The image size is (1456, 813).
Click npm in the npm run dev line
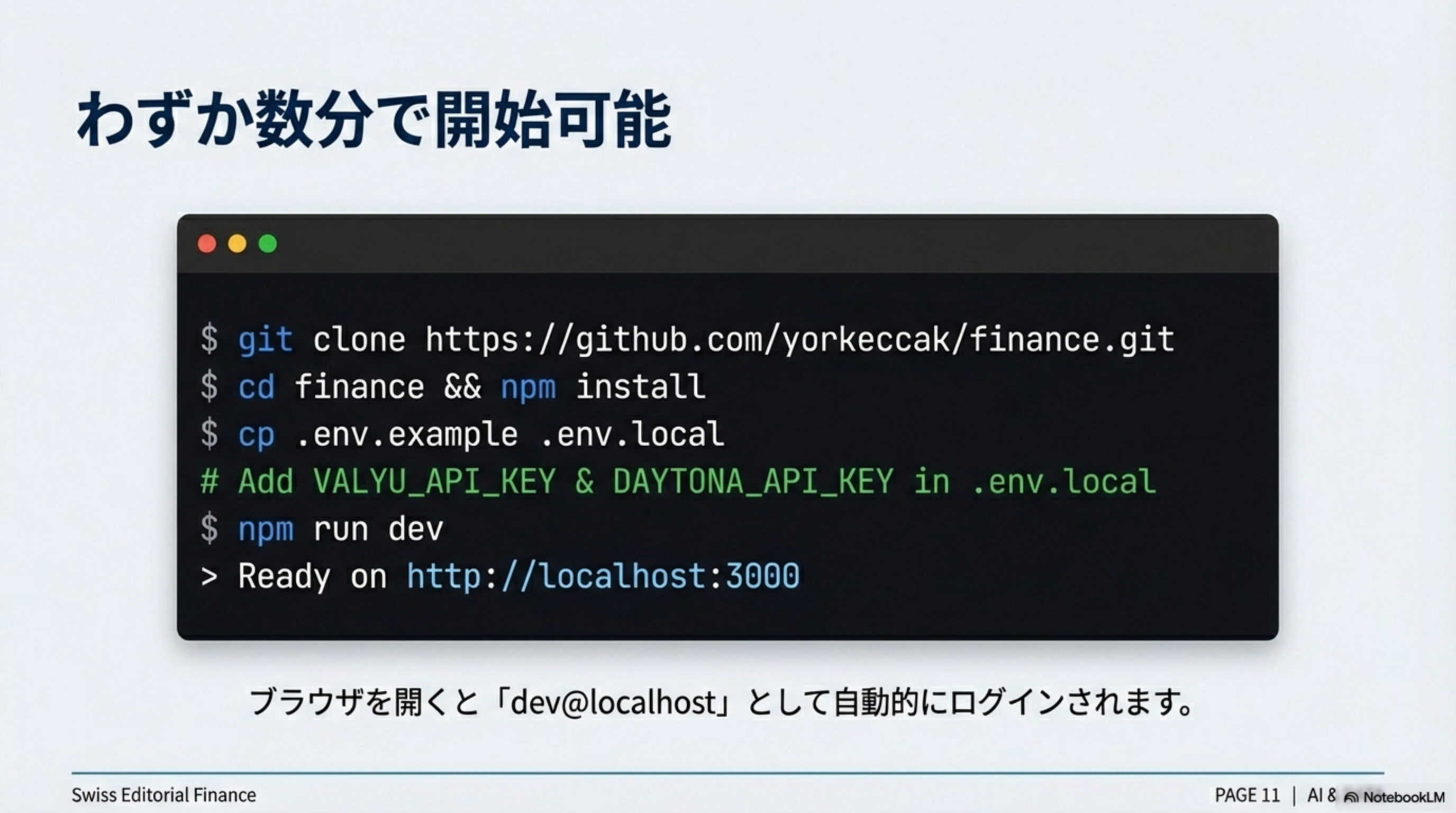pyautogui.click(x=265, y=529)
